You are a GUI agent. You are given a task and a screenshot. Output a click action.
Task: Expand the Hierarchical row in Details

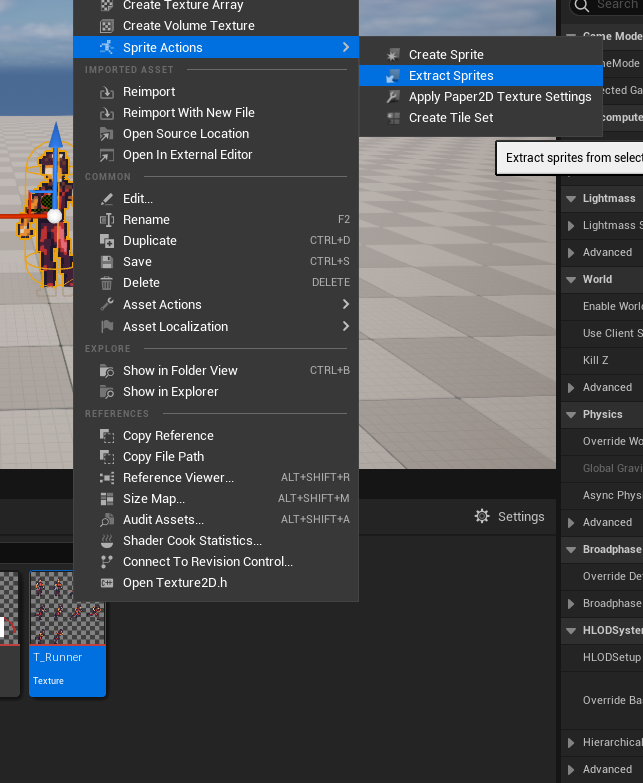[x=571, y=743]
